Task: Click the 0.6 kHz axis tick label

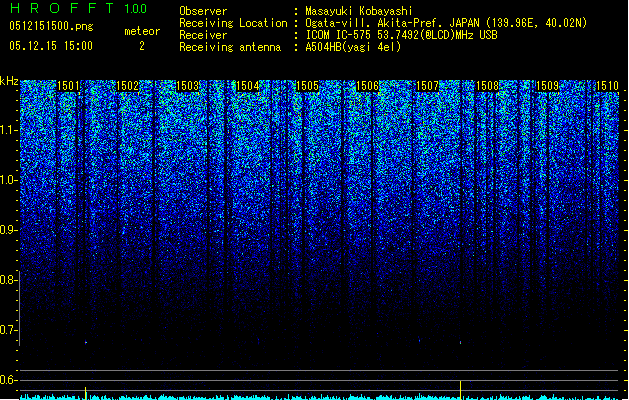Action: [x=8, y=380]
